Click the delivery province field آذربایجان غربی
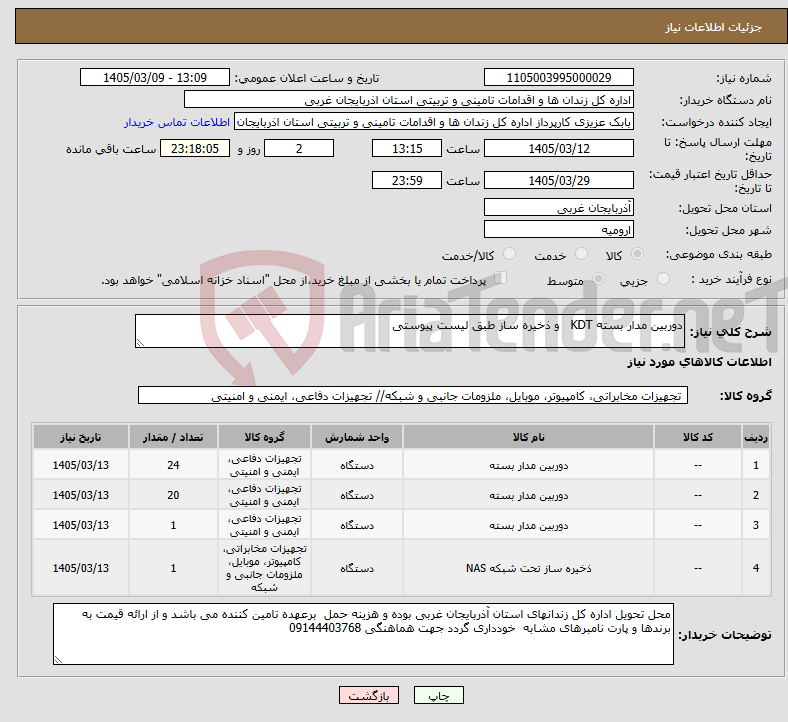 coord(558,208)
